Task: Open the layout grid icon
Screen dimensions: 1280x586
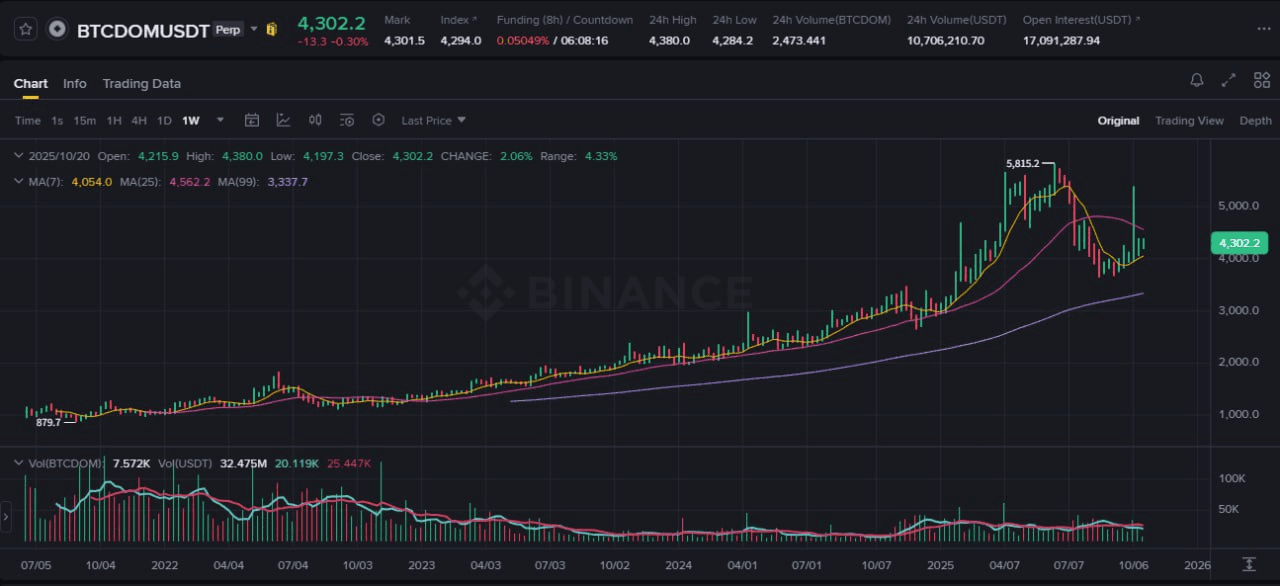Action: 1261,81
